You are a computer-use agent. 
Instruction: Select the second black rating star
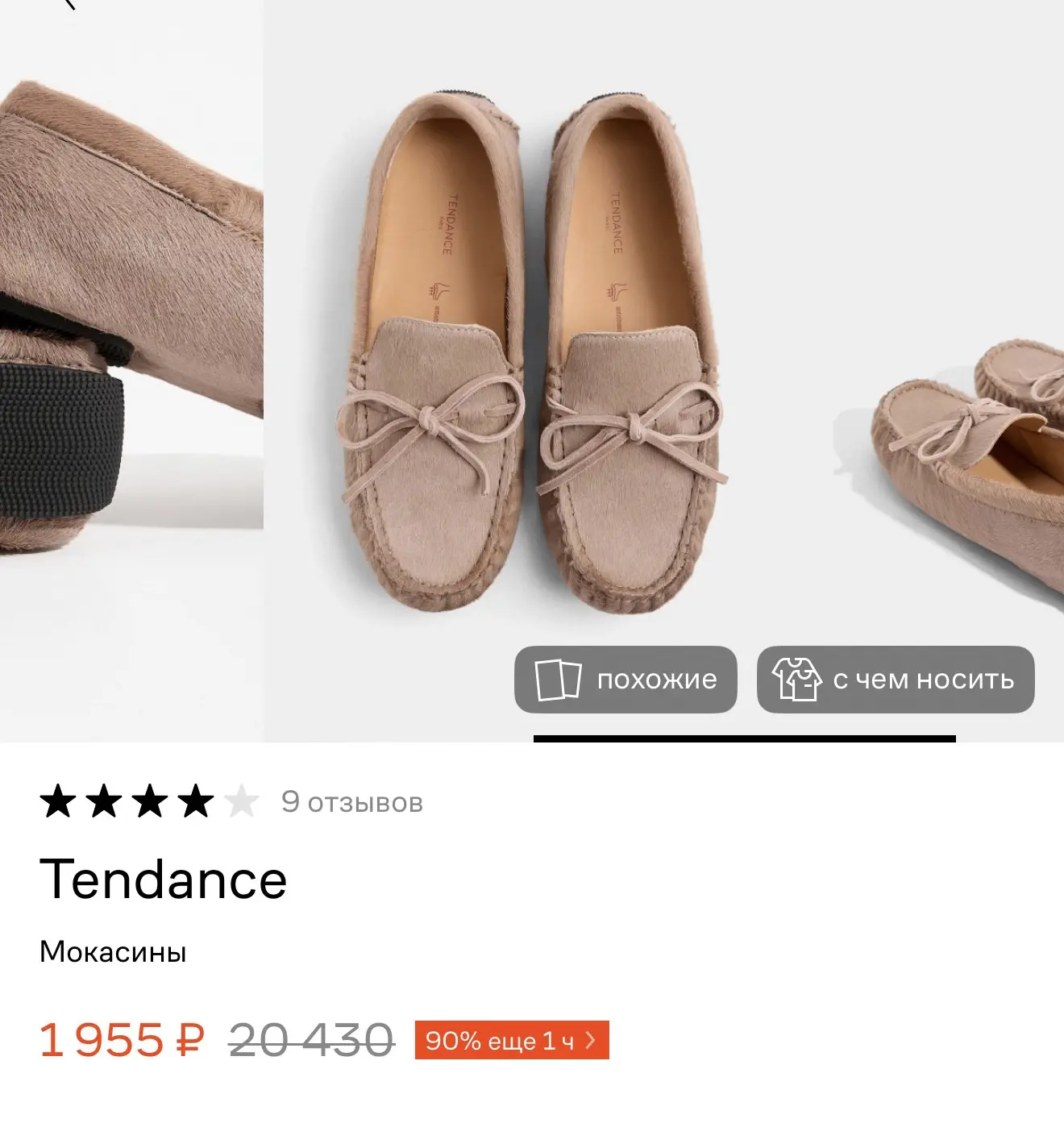104,802
